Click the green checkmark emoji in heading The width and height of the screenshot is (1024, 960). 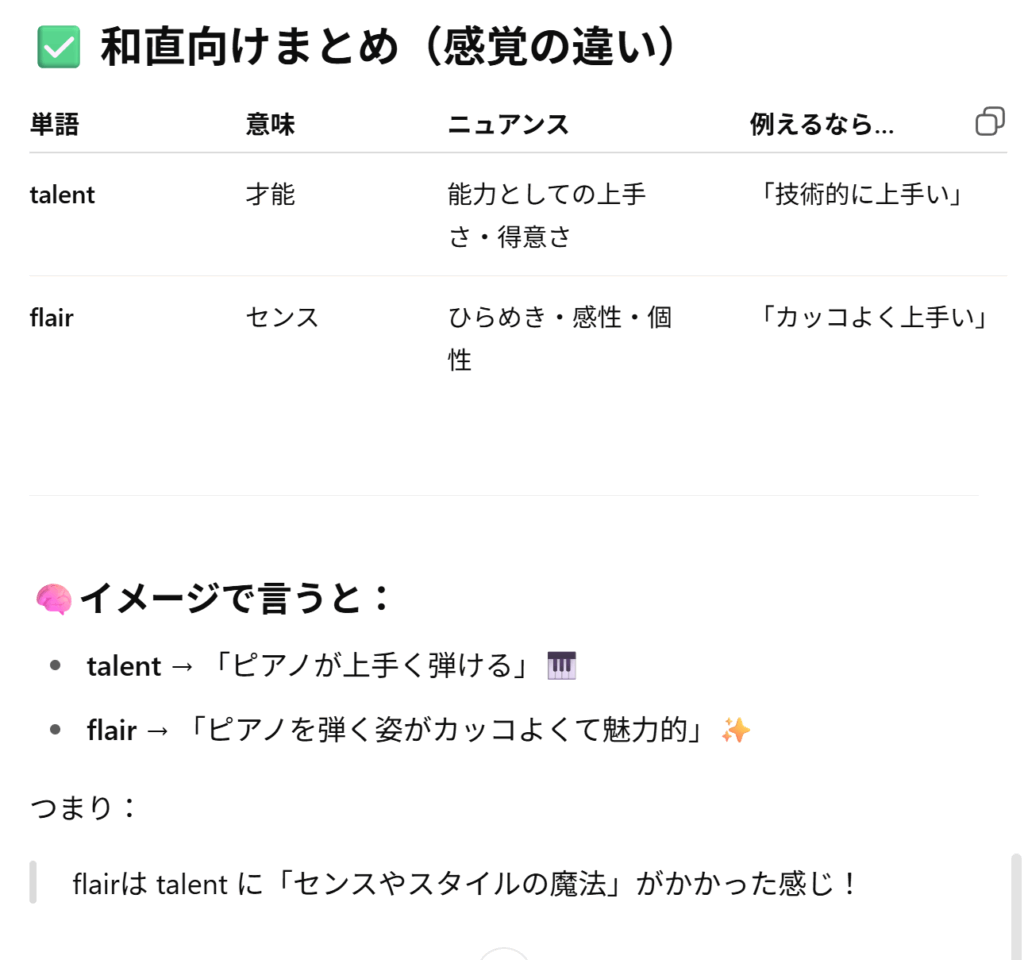pyautogui.click(x=59, y=47)
